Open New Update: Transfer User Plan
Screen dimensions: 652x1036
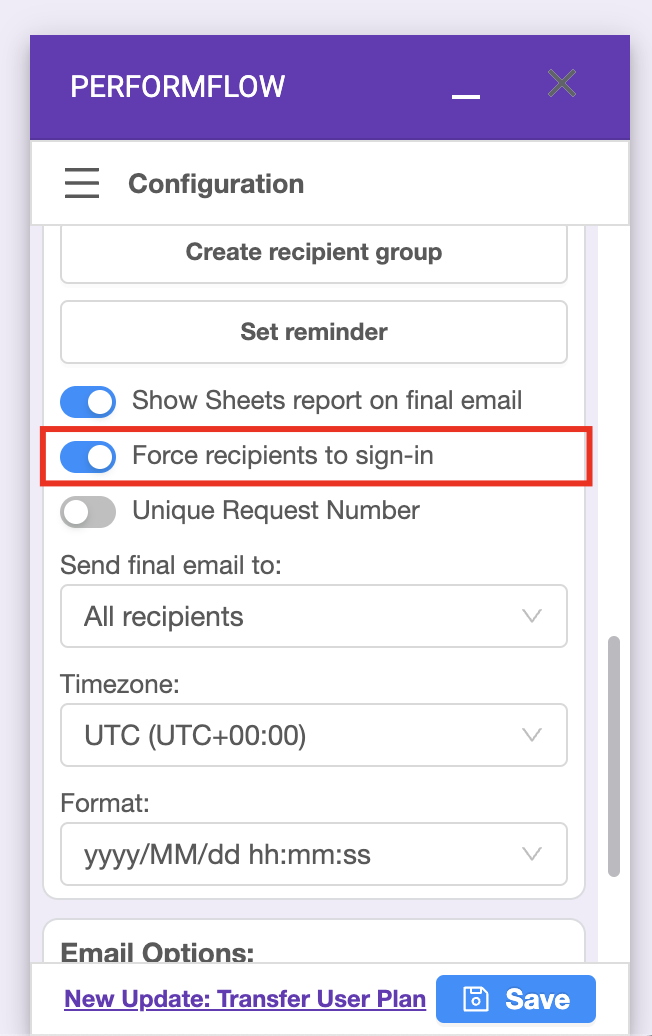[x=245, y=998]
